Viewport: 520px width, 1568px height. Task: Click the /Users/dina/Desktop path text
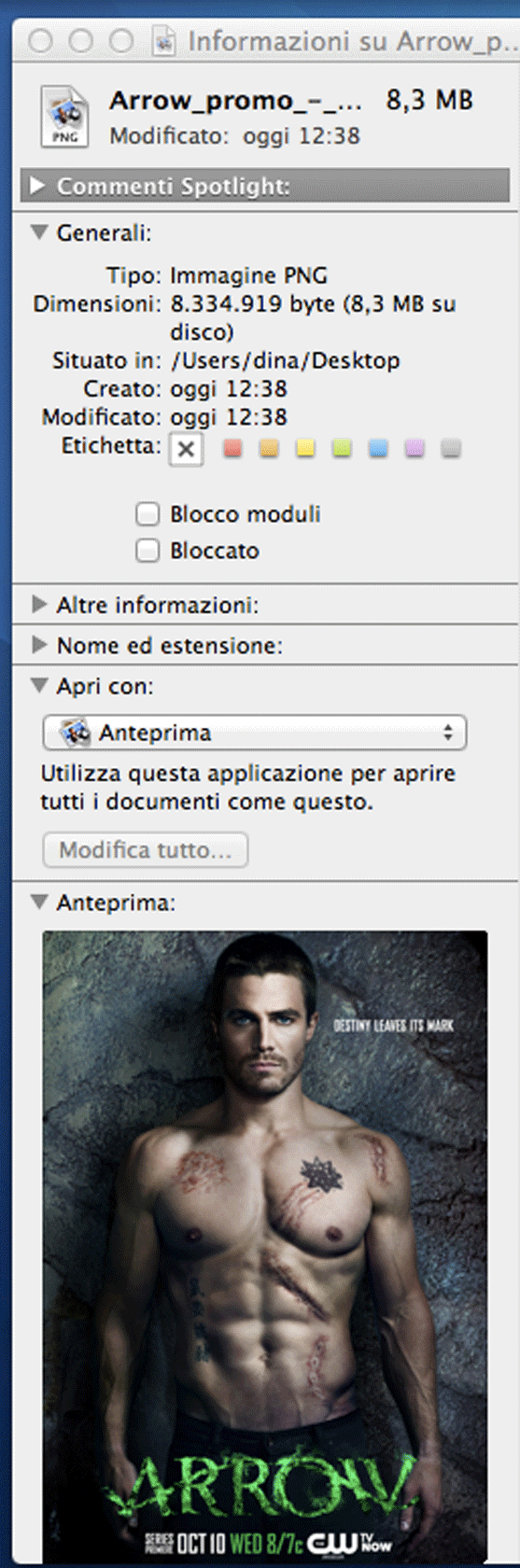pos(286,361)
